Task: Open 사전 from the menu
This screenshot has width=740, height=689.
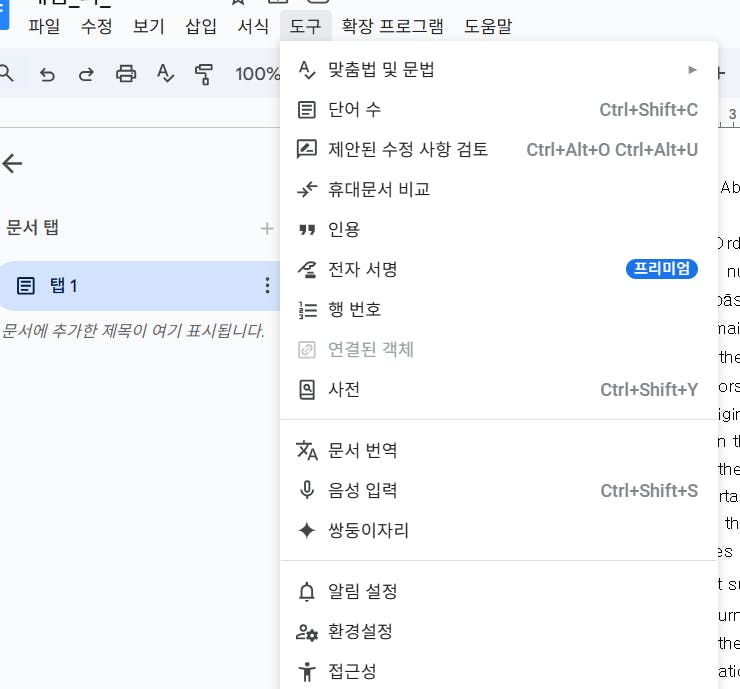Action: point(498,390)
